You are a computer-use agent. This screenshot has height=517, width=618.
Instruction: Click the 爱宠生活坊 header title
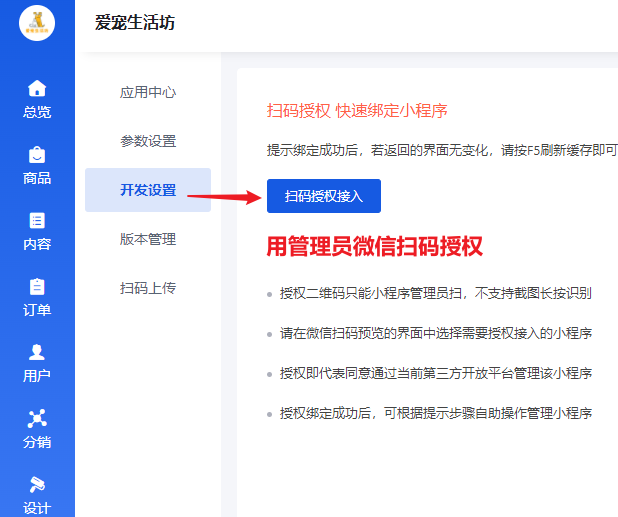coord(134,22)
